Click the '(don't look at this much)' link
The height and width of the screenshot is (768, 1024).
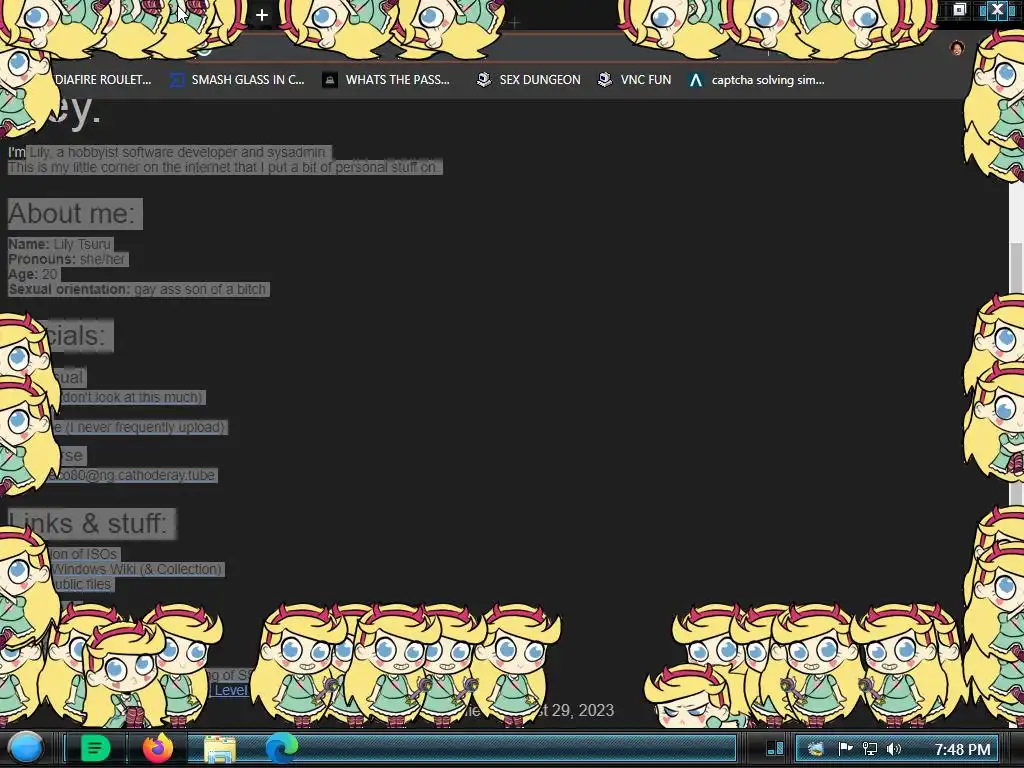pyautogui.click(x=133, y=397)
